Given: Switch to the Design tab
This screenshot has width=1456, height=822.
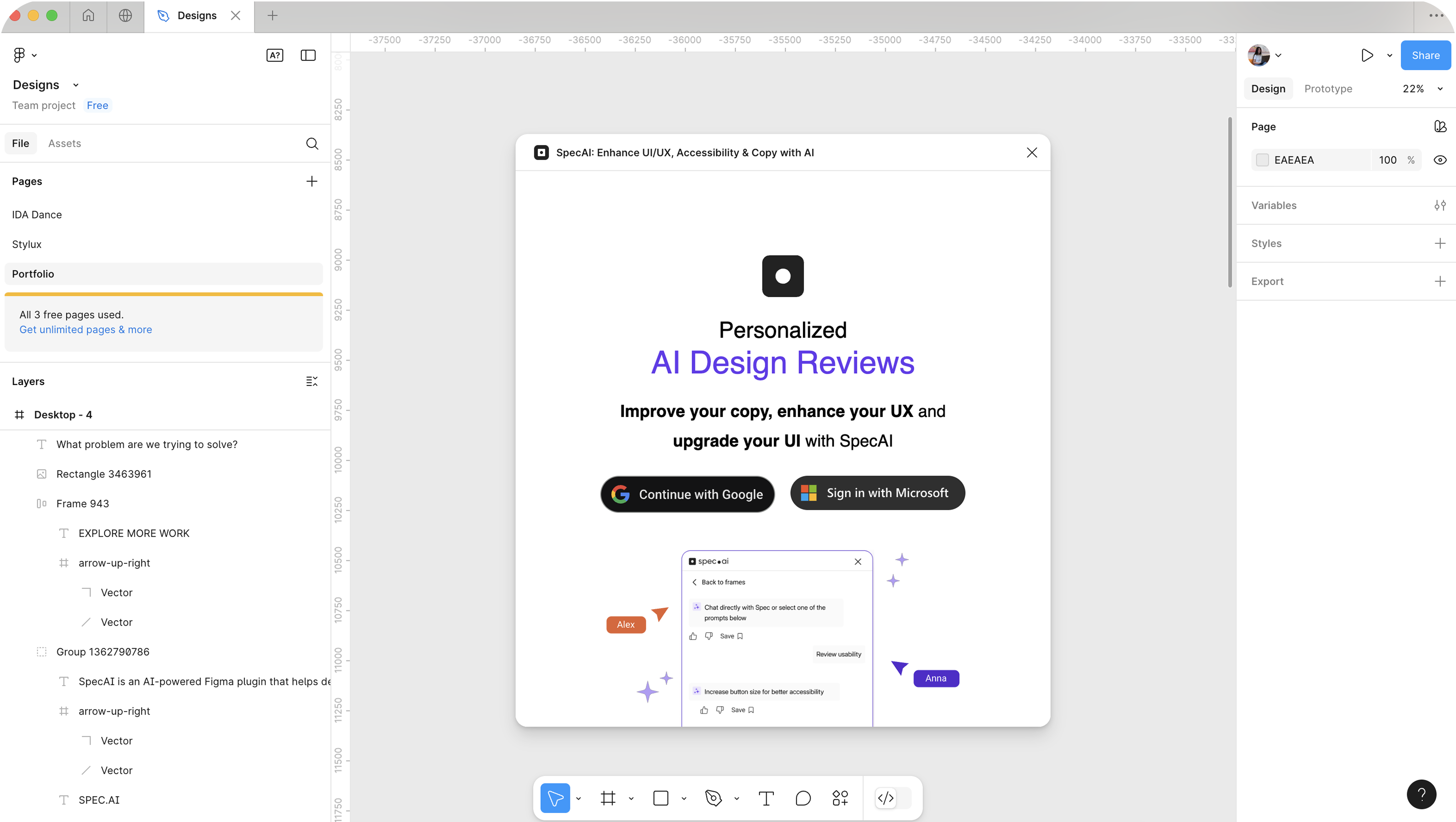Looking at the screenshot, I should click(x=1268, y=89).
